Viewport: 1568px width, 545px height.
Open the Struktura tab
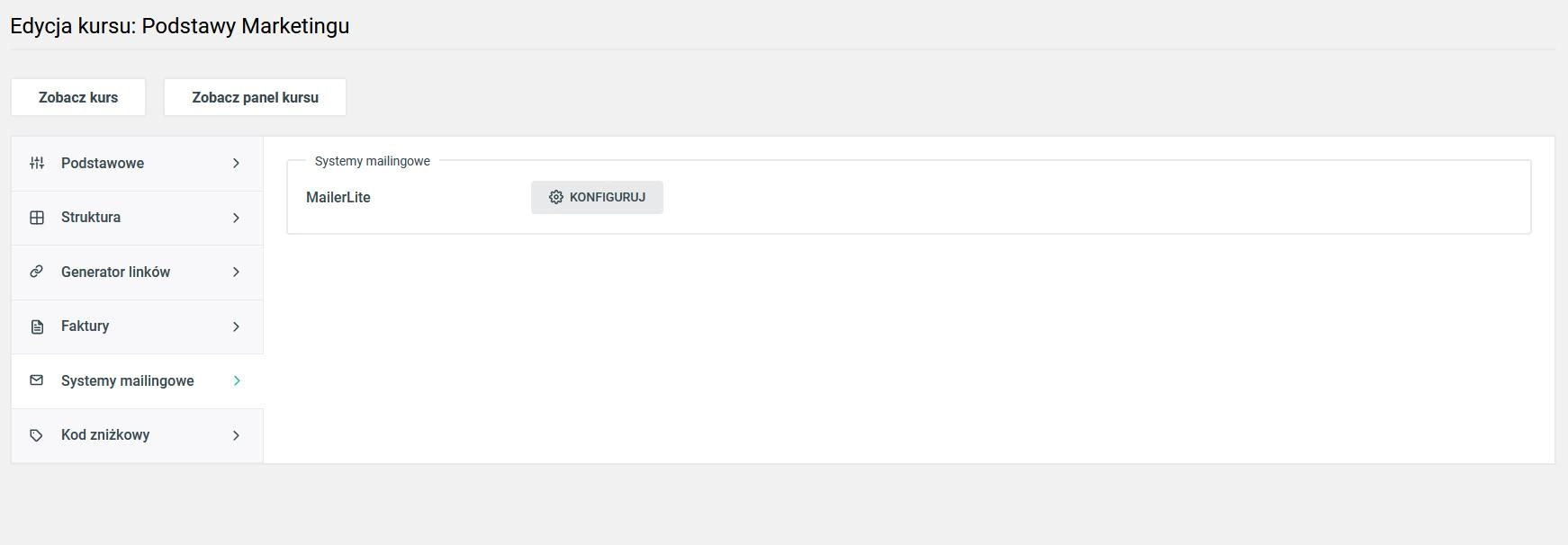(x=137, y=218)
